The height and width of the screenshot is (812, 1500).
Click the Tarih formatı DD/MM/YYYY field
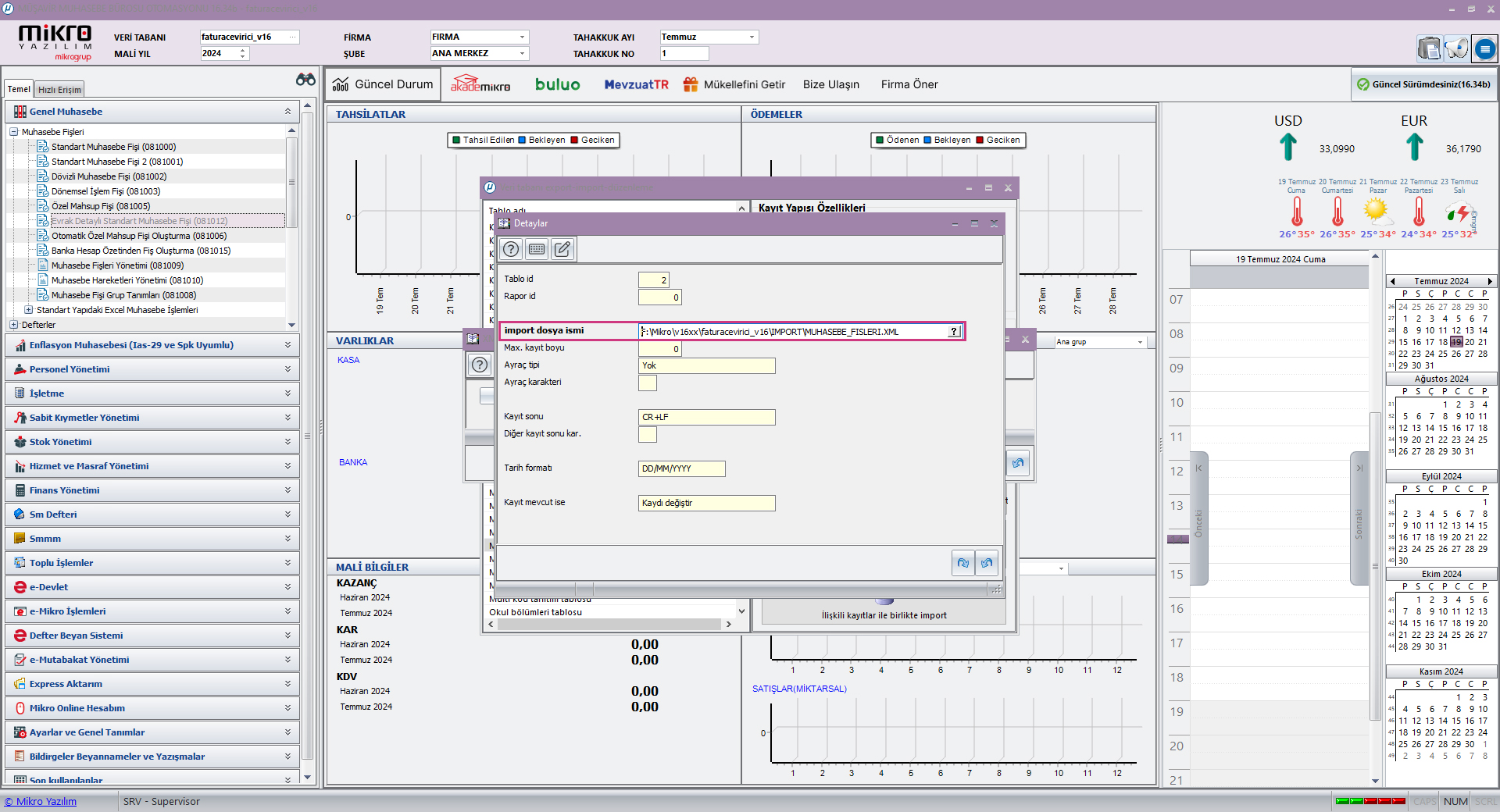(x=681, y=468)
